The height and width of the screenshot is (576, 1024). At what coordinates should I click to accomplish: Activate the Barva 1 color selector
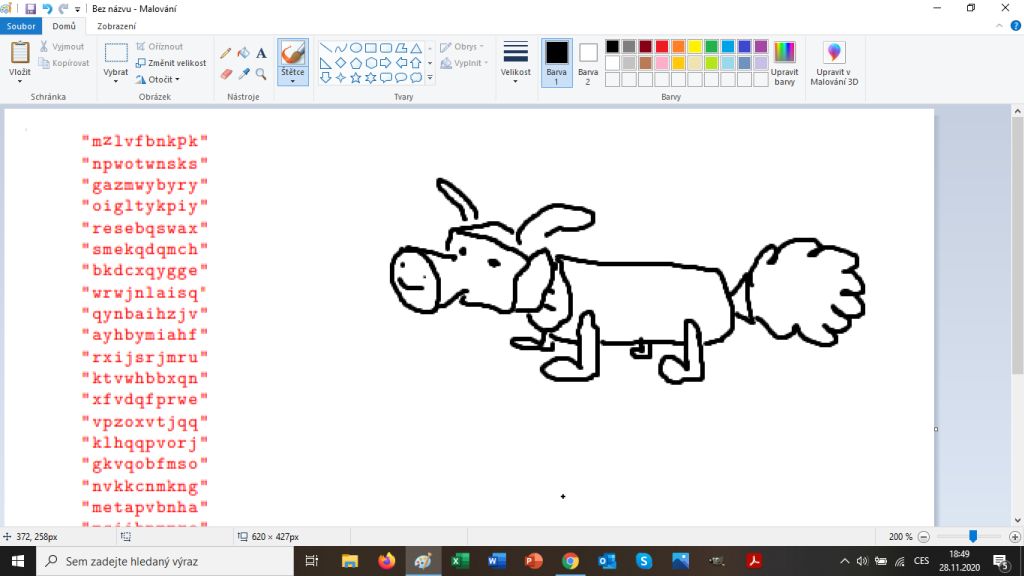coord(556,62)
